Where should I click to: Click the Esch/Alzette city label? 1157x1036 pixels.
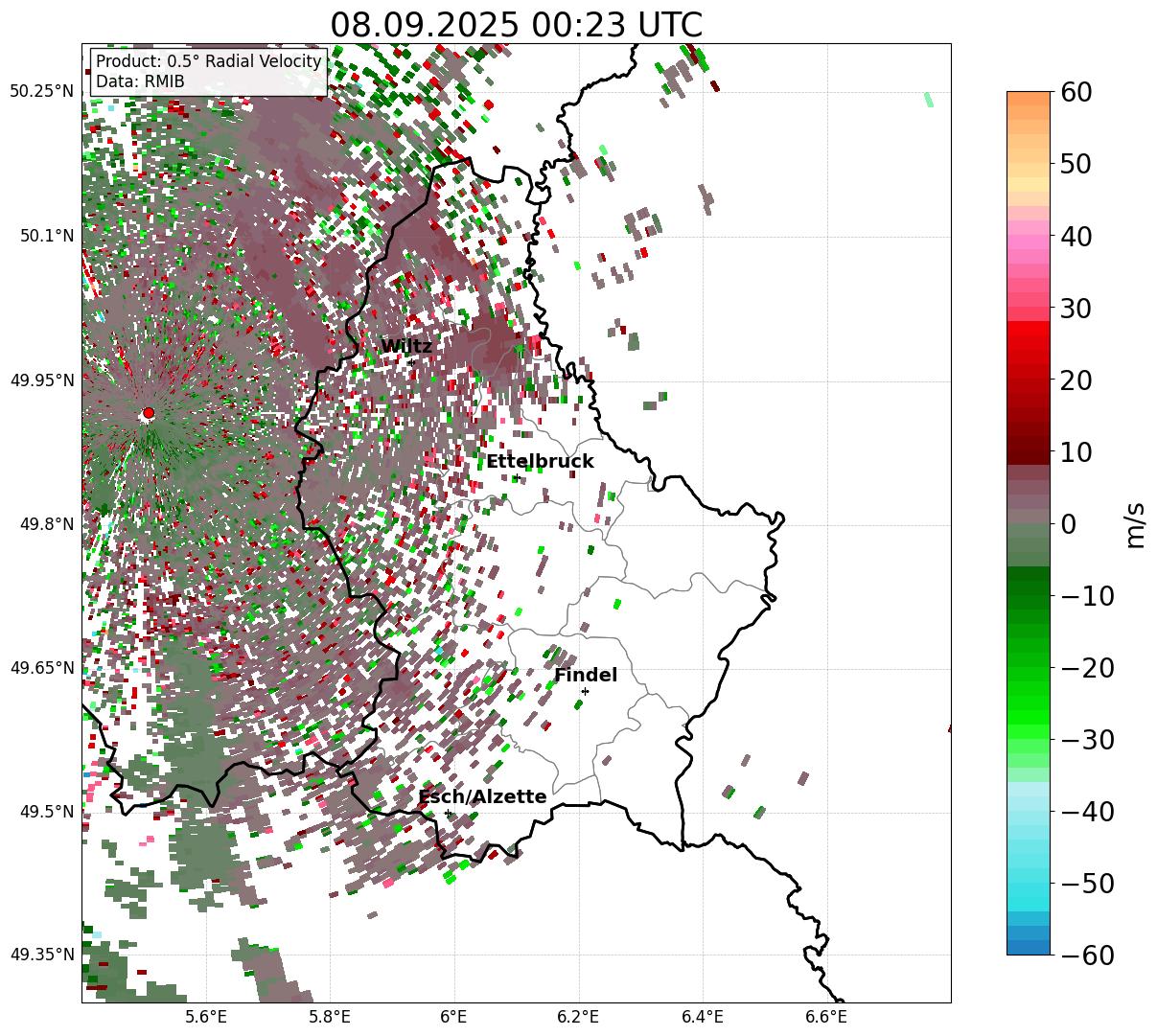(x=482, y=797)
